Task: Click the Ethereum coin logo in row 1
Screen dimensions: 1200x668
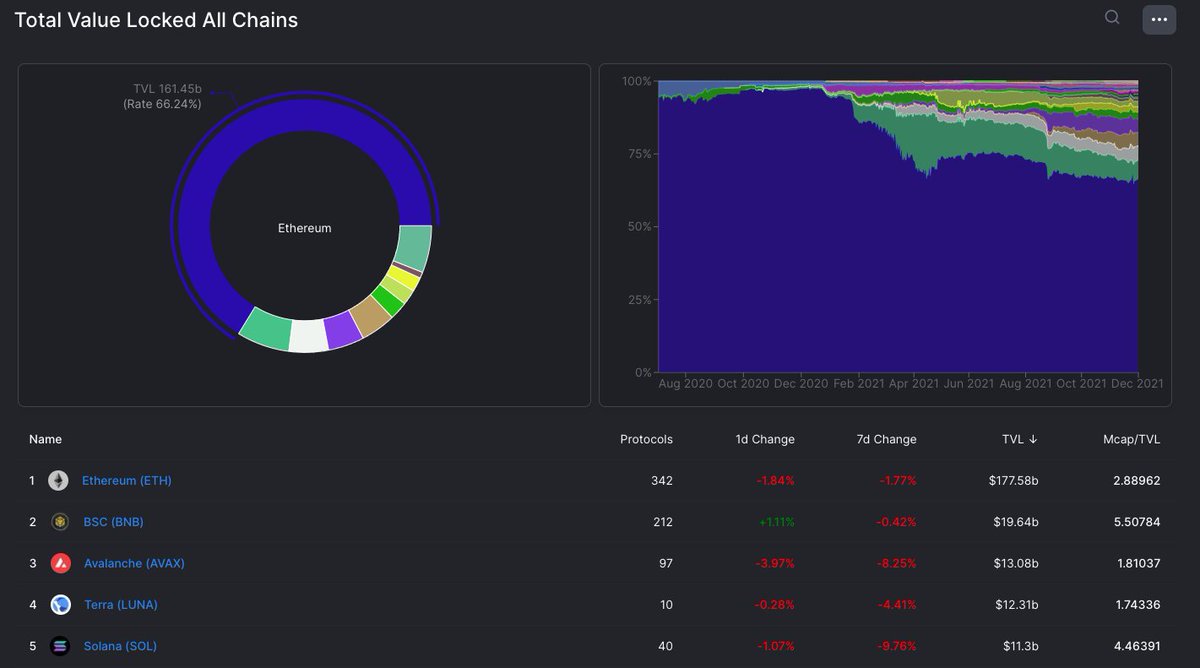Action: [x=59, y=481]
